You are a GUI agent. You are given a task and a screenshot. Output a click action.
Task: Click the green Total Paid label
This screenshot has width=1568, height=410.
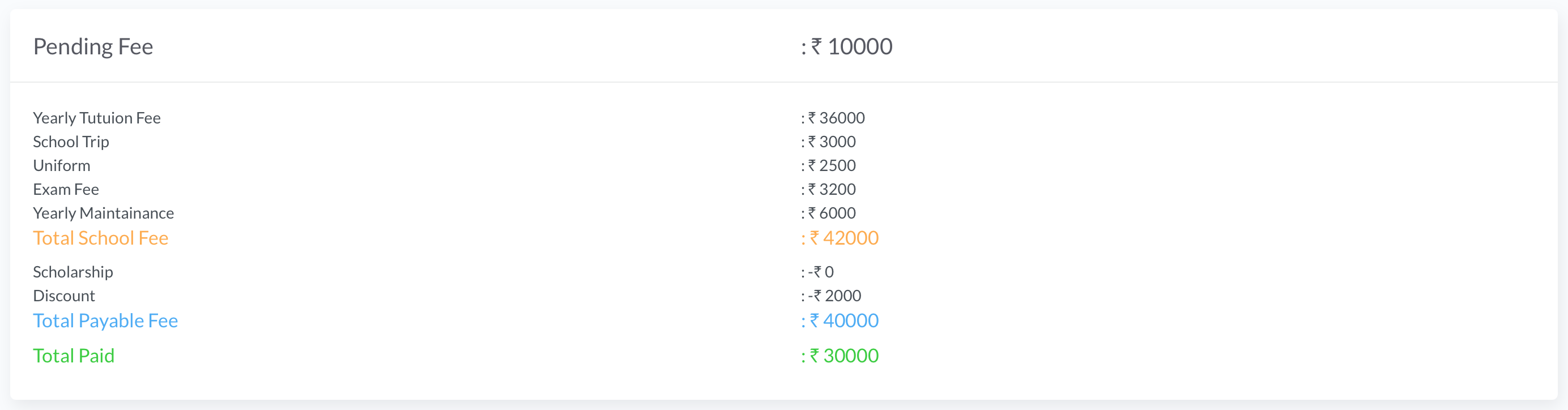pyautogui.click(x=74, y=356)
